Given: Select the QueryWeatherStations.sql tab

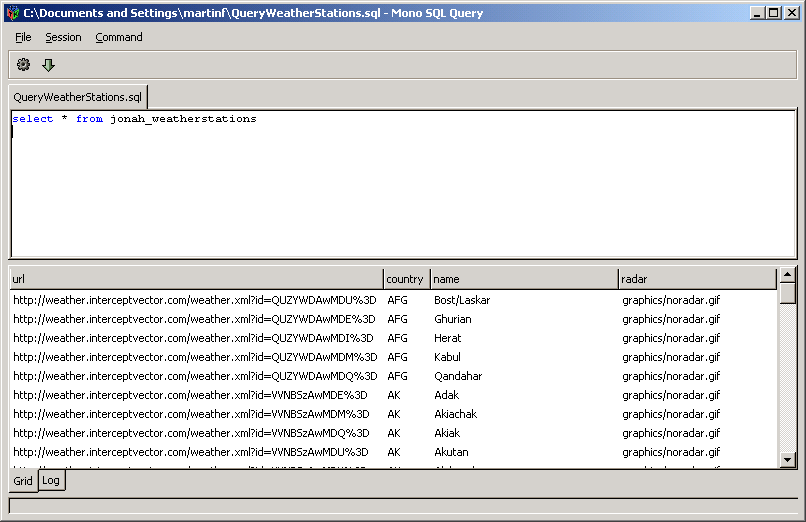Looking at the screenshot, I should click(78, 97).
